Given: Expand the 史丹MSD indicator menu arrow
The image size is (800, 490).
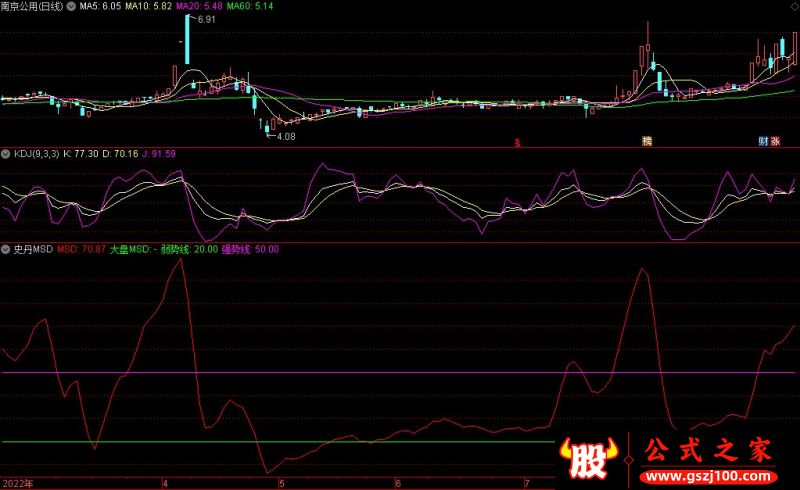Looking at the screenshot, I should point(6,249).
